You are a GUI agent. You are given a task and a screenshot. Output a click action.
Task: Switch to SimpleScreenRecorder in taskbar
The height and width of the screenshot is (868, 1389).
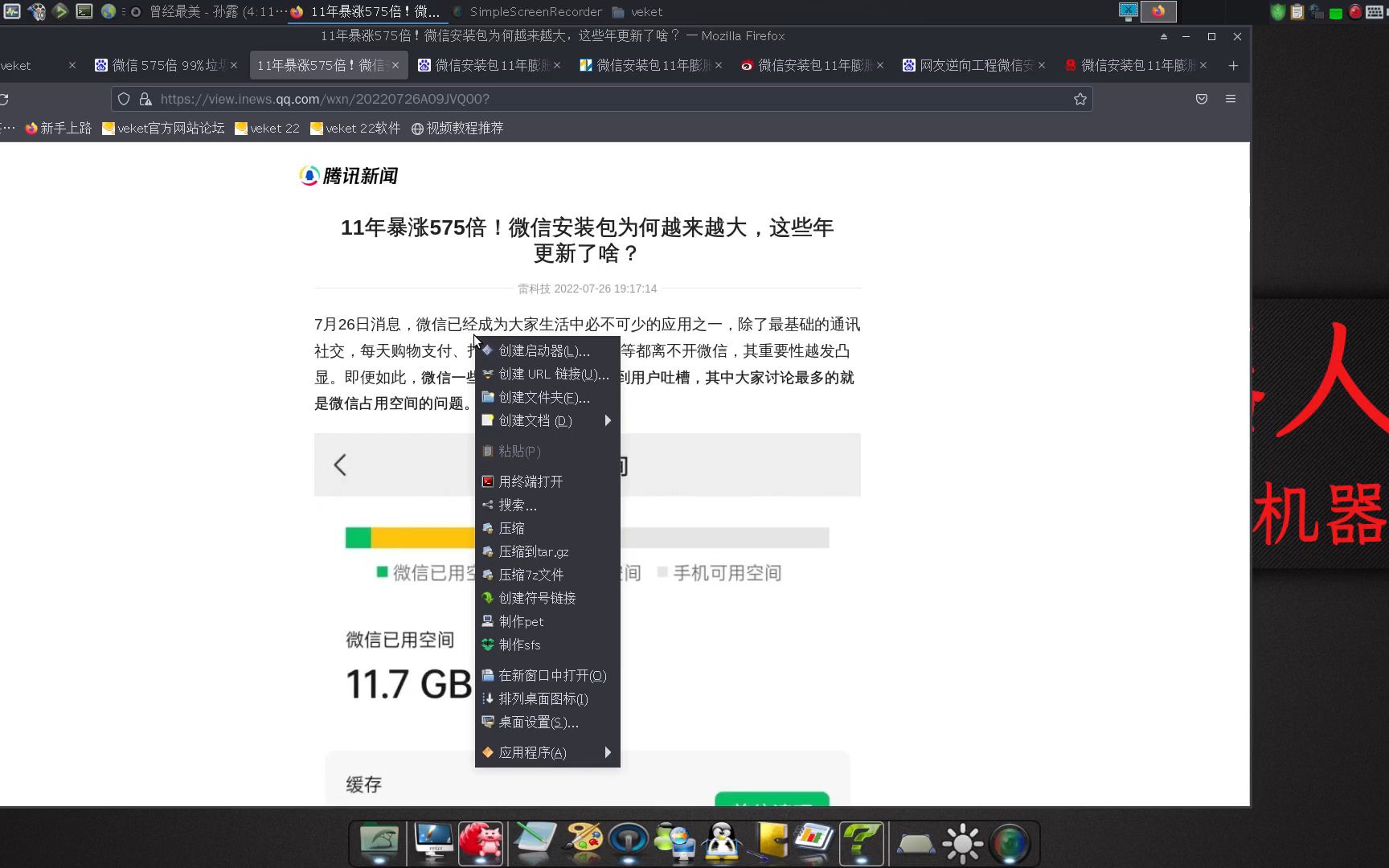(x=527, y=11)
